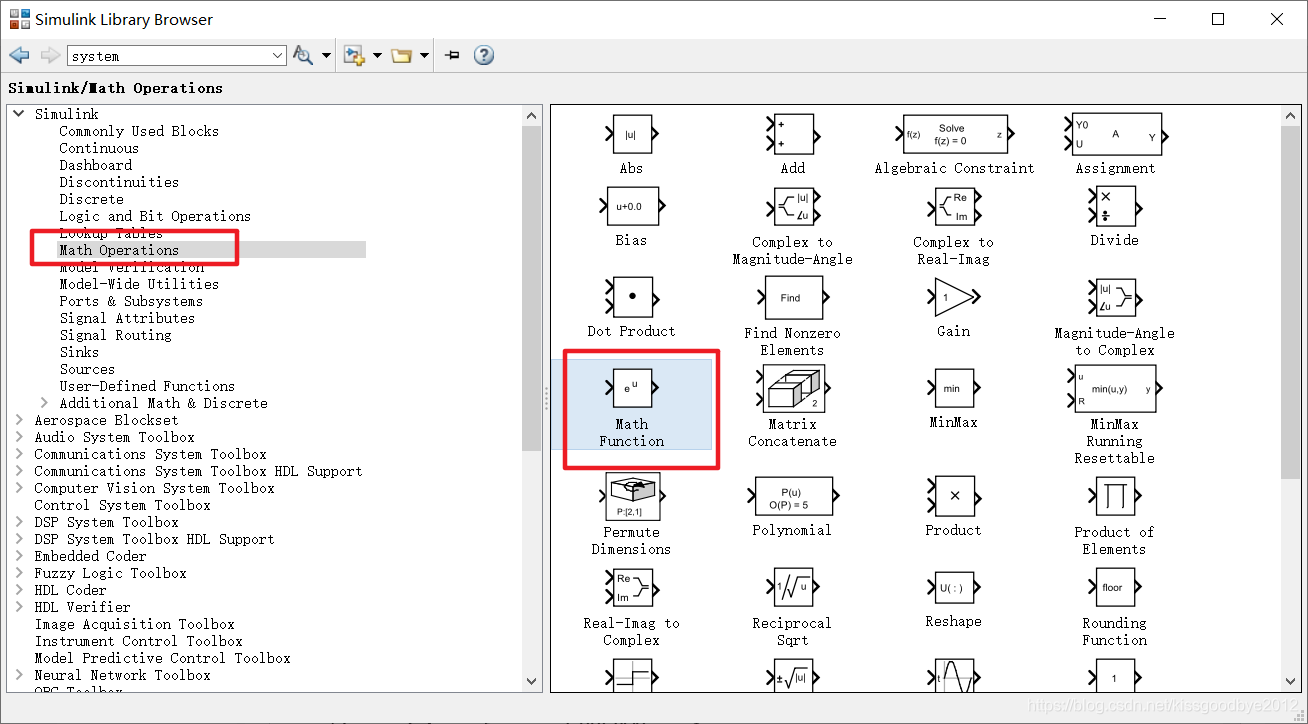Select Complex to Real-Imag block
This screenshot has height=724, width=1308.
click(x=954, y=207)
